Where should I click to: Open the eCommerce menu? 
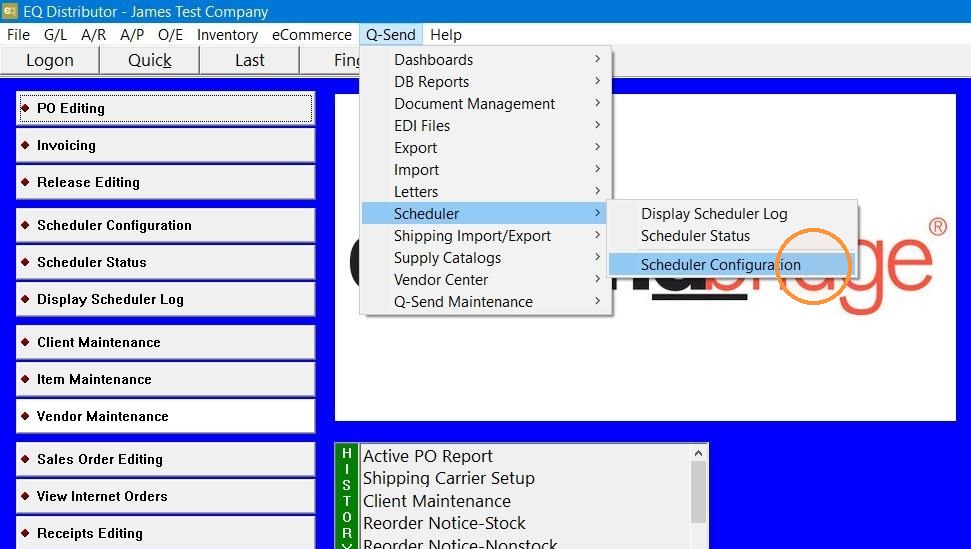tap(311, 35)
